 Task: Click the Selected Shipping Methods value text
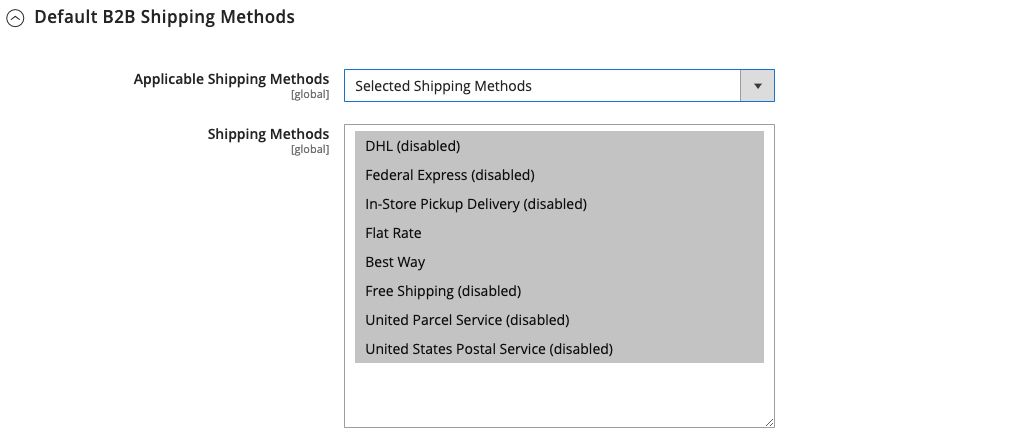(x=443, y=86)
